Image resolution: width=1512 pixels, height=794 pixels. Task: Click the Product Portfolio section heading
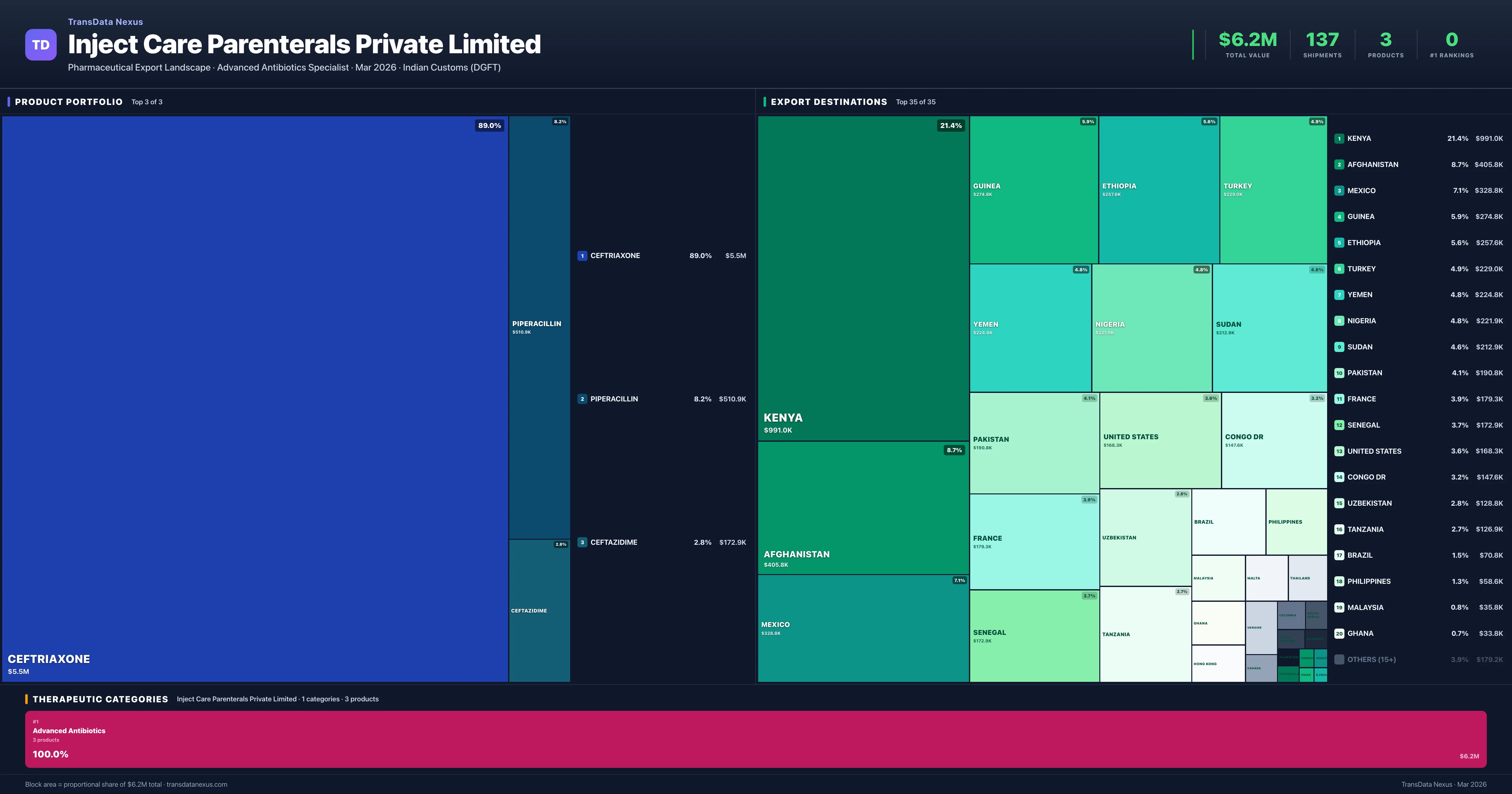(x=69, y=101)
